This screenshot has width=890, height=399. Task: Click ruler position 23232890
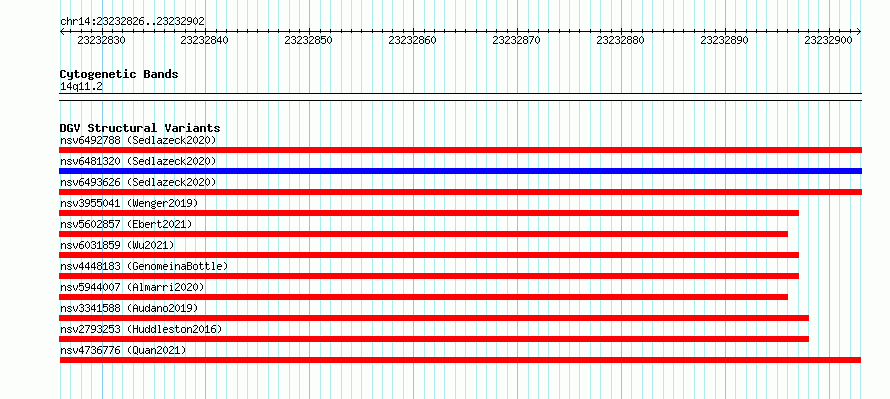tap(725, 40)
